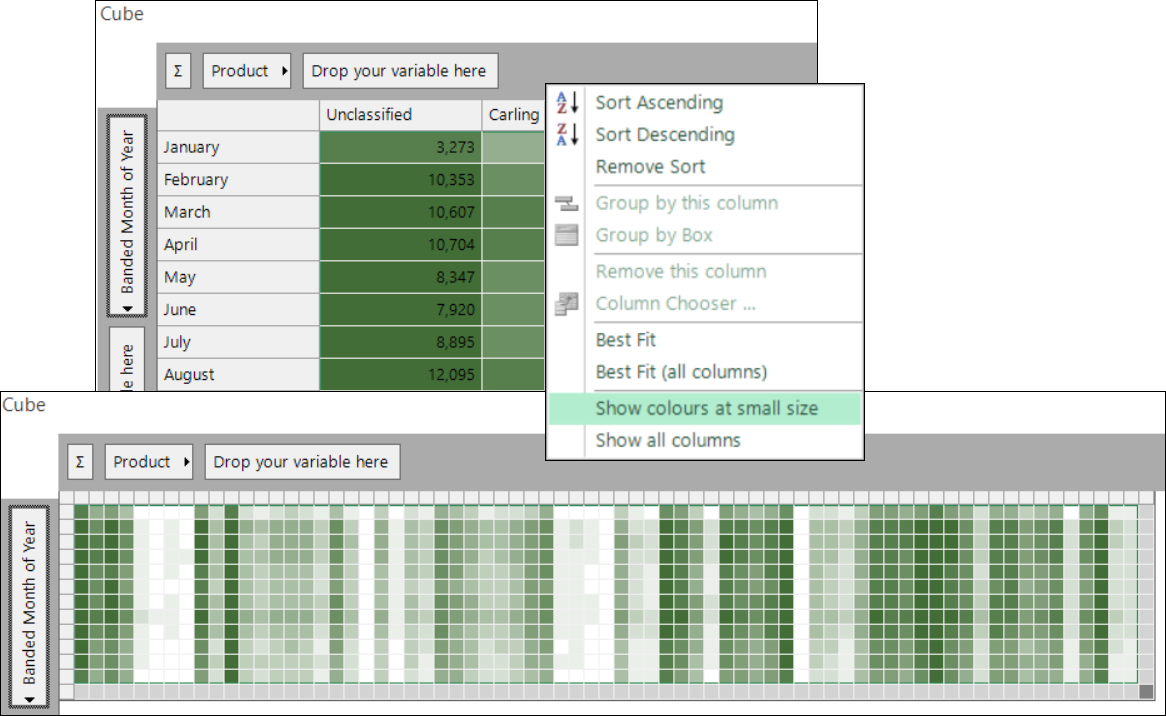Click the Sort Ascending A-Z icon
Image resolution: width=1166 pixels, height=716 pixels.
567,103
